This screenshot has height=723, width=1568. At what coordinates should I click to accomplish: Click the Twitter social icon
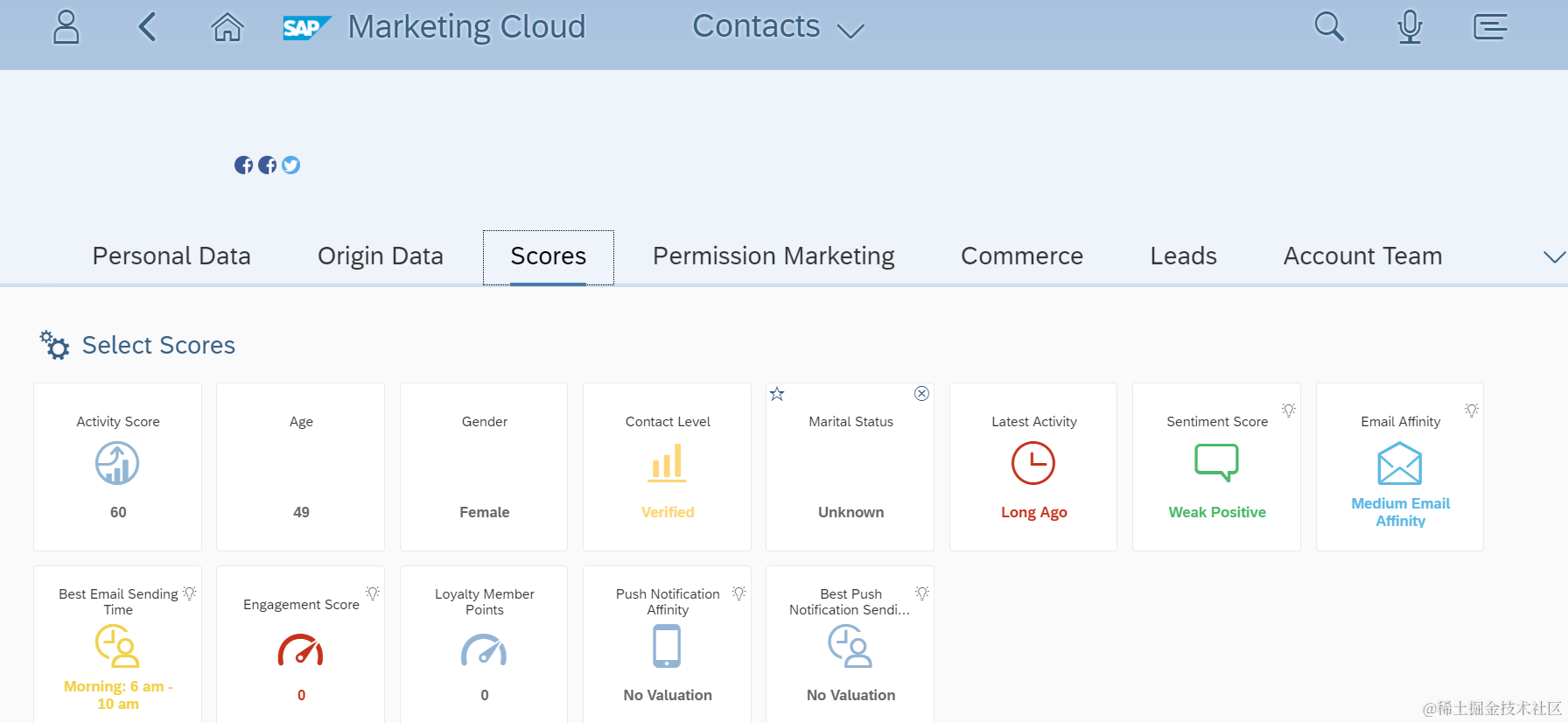pyautogui.click(x=291, y=165)
